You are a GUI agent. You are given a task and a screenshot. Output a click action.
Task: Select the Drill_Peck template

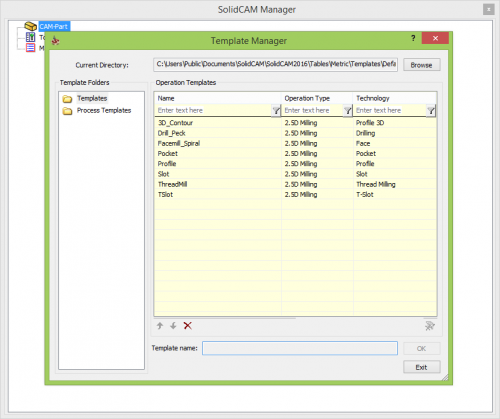point(172,133)
